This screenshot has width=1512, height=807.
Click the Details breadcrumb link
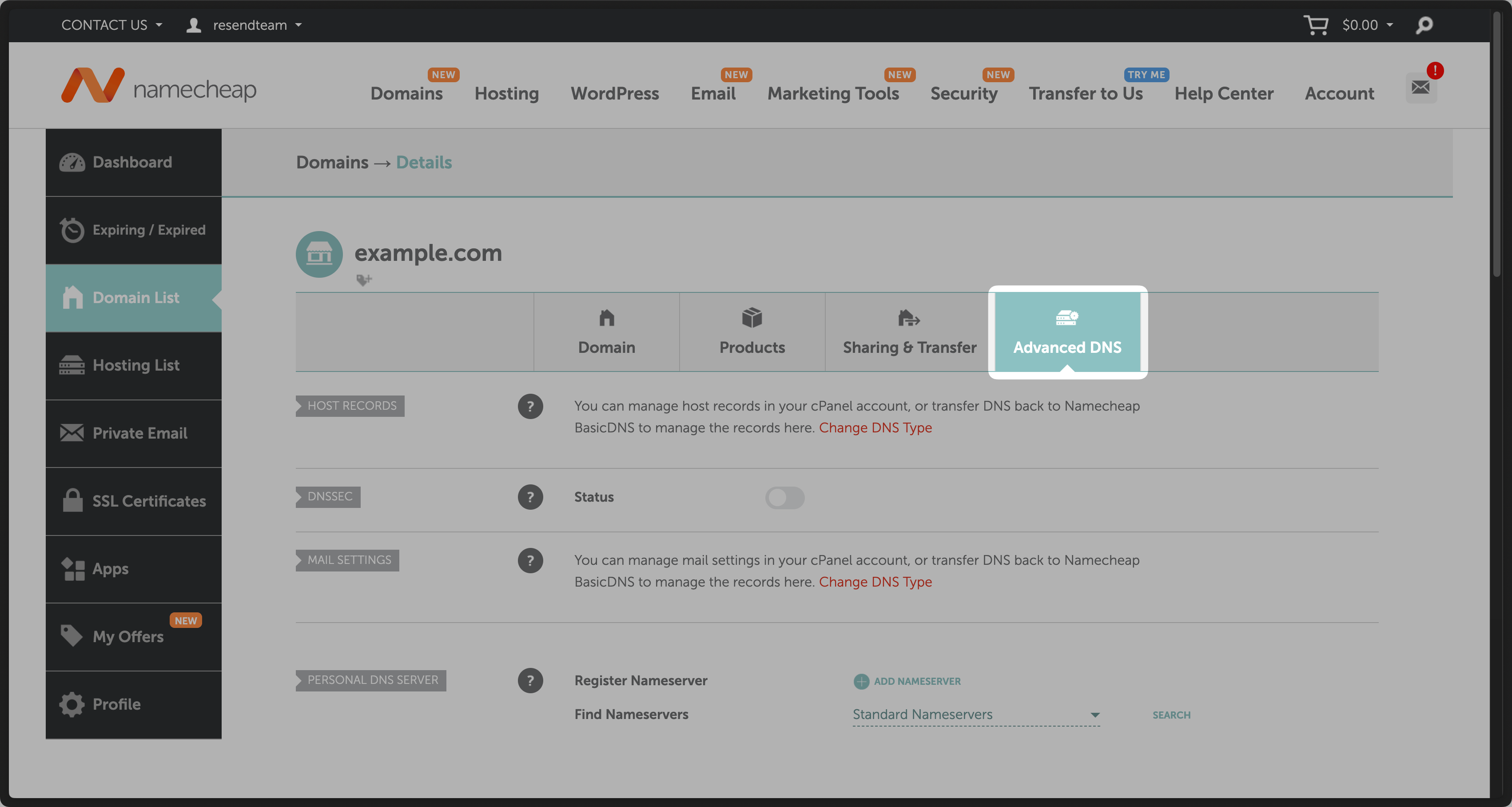[424, 163]
